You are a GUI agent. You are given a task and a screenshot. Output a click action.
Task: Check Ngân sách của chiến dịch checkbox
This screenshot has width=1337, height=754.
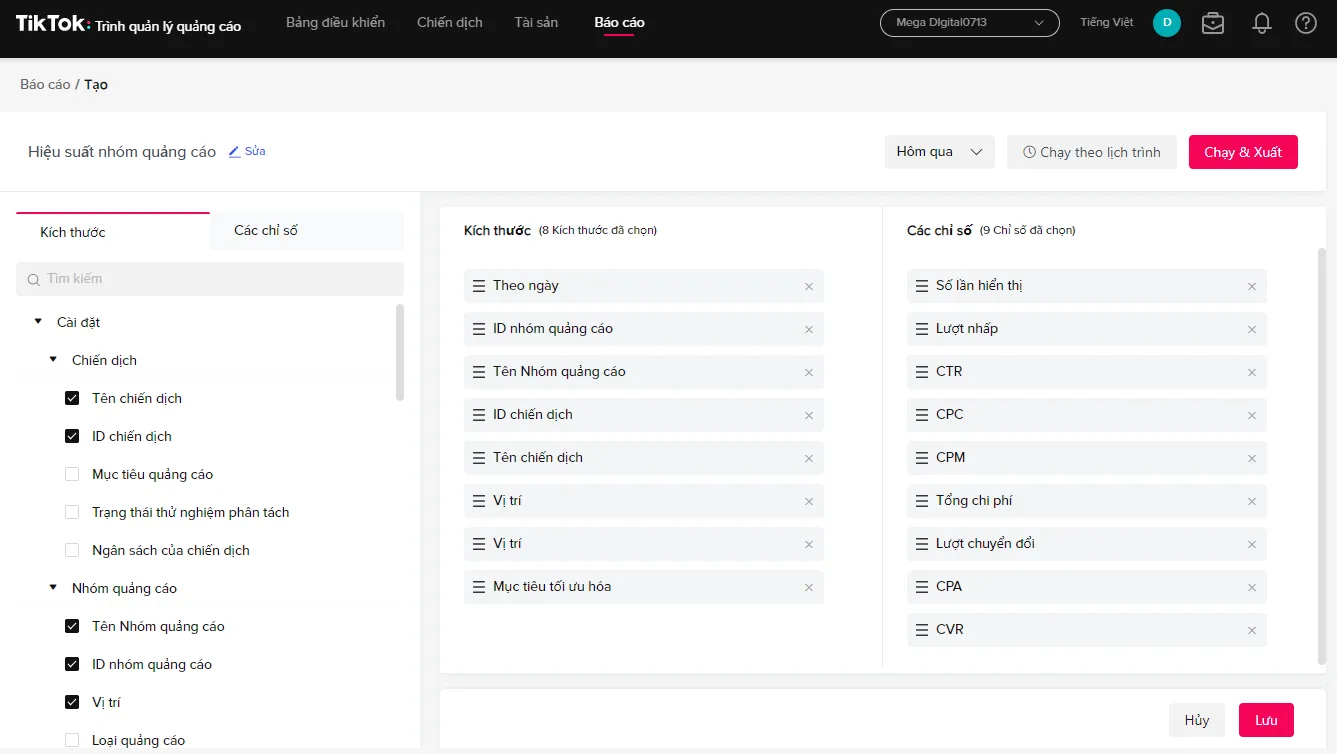(x=72, y=550)
